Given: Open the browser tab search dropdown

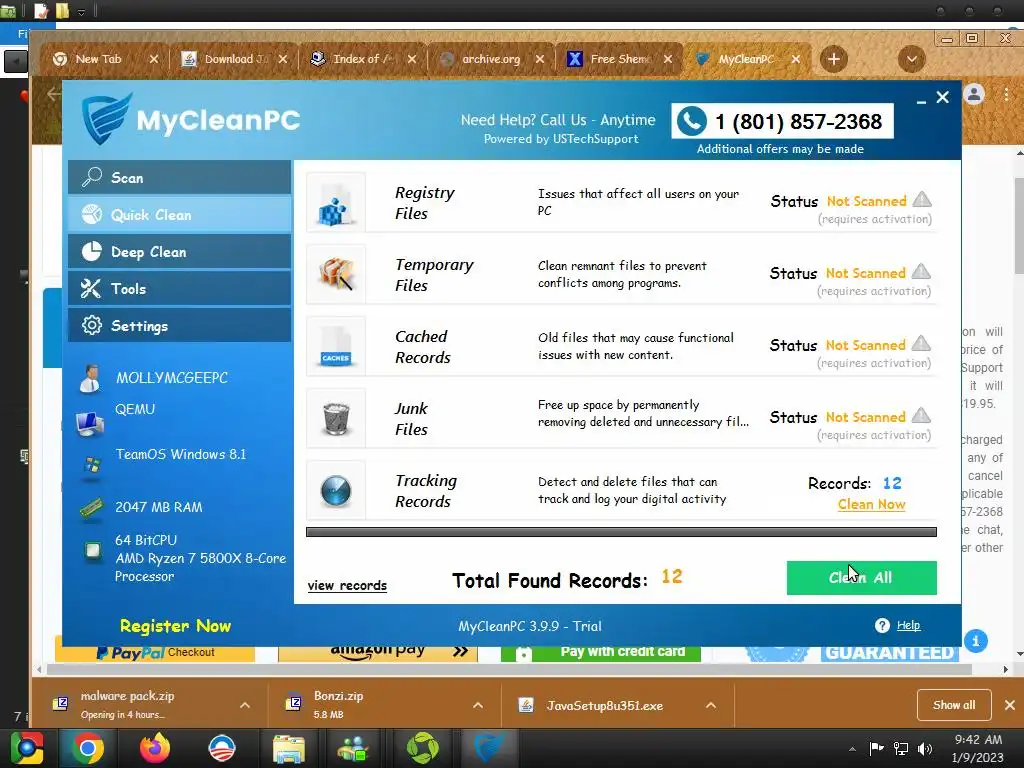Looking at the screenshot, I should point(912,59).
